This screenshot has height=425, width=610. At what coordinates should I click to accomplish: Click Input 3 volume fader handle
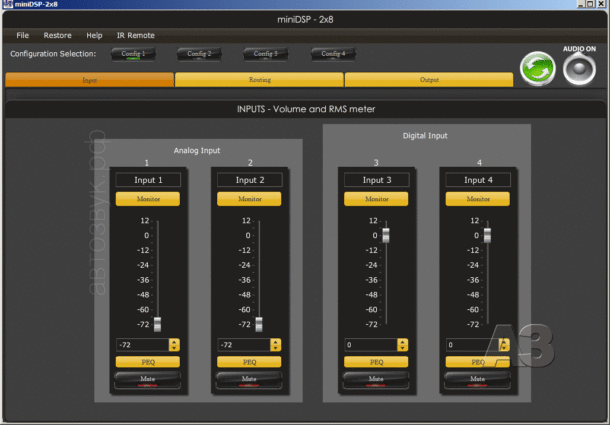(386, 235)
